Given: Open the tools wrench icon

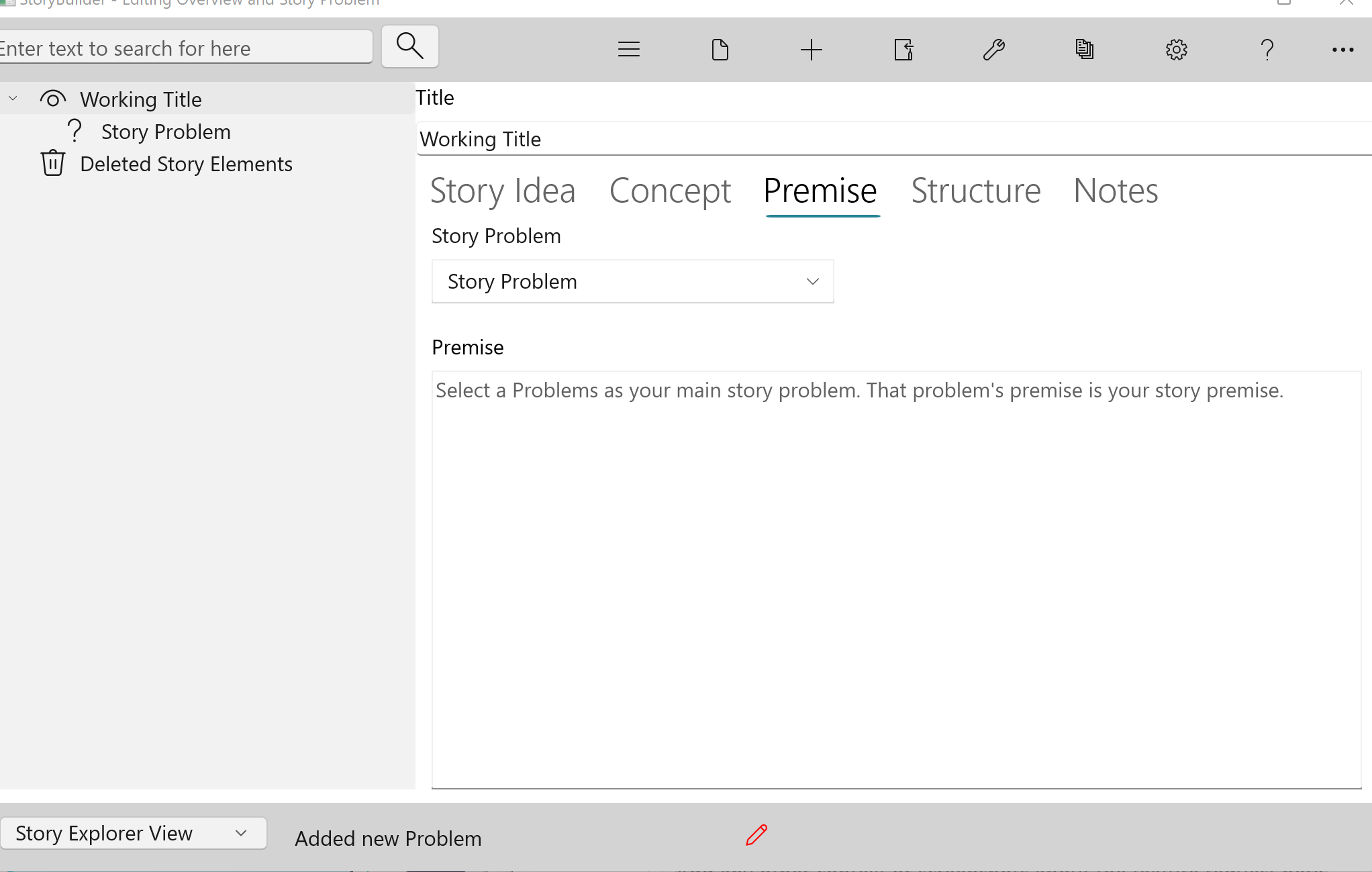Looking at the screenshot, I should [x=994, y=49].
